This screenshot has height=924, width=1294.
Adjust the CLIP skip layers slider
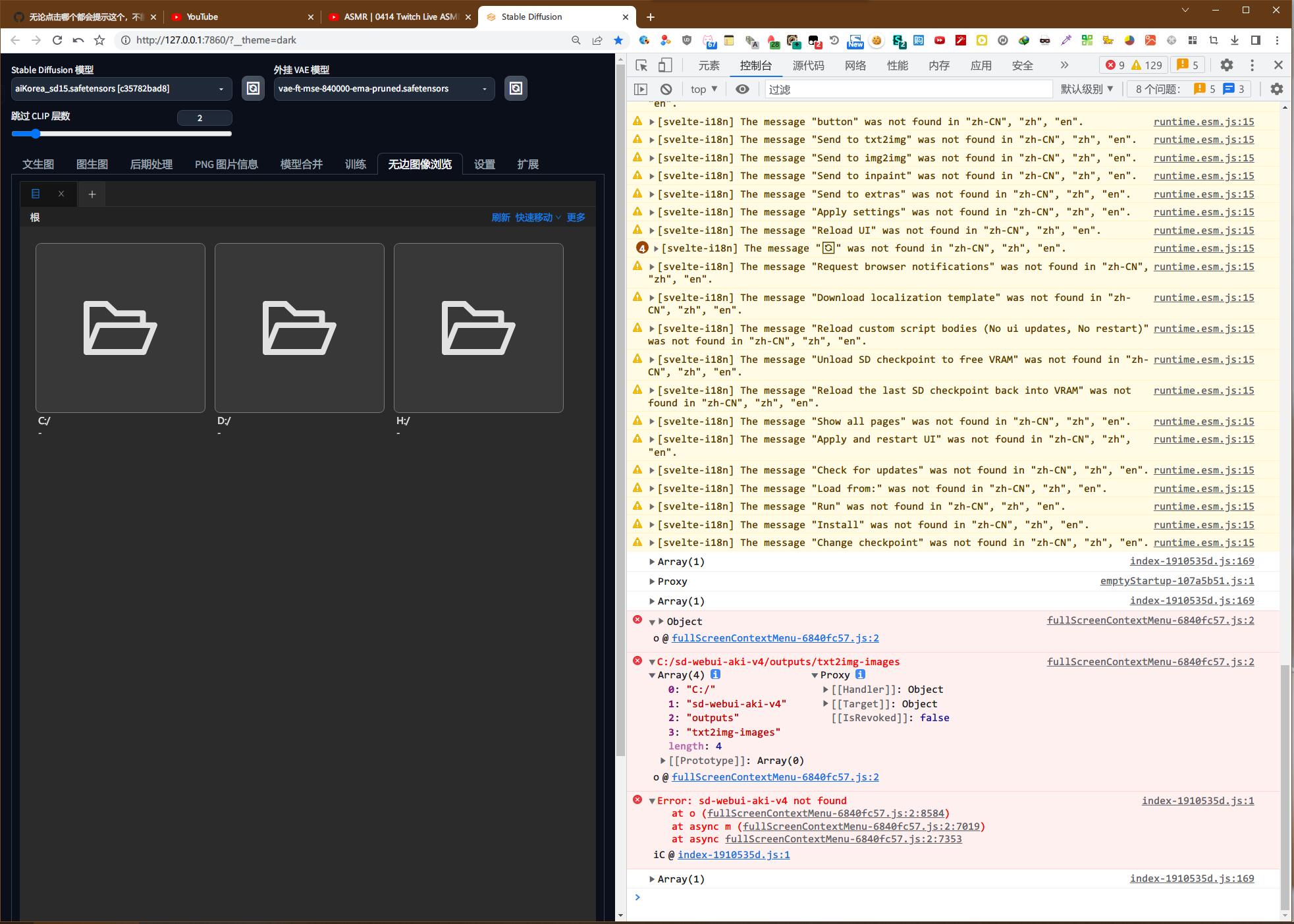coord(36,134)
